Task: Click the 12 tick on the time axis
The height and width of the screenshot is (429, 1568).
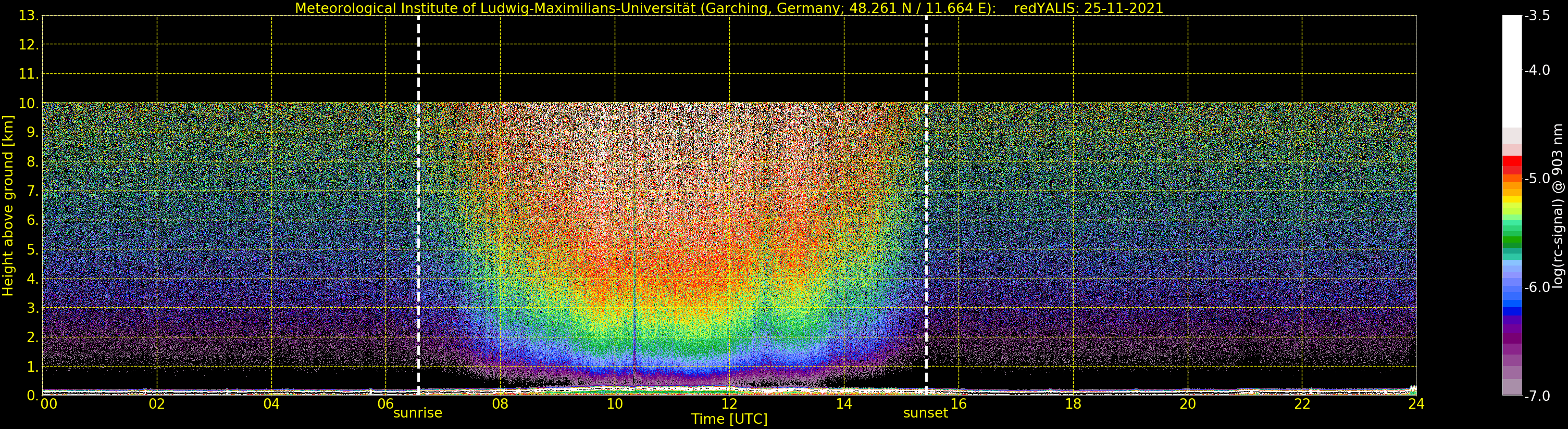Action: (x=729, y=404)
